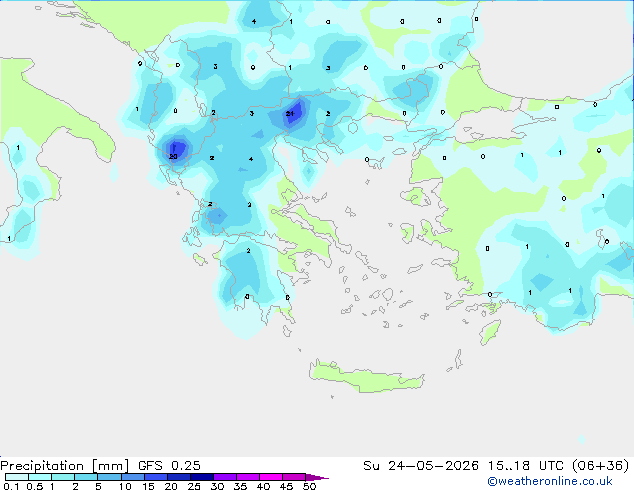The height and width of the screenshot is (490, 634).
Task: Click the date 'Su 24-05-2026' text
Action: point(421,466)
